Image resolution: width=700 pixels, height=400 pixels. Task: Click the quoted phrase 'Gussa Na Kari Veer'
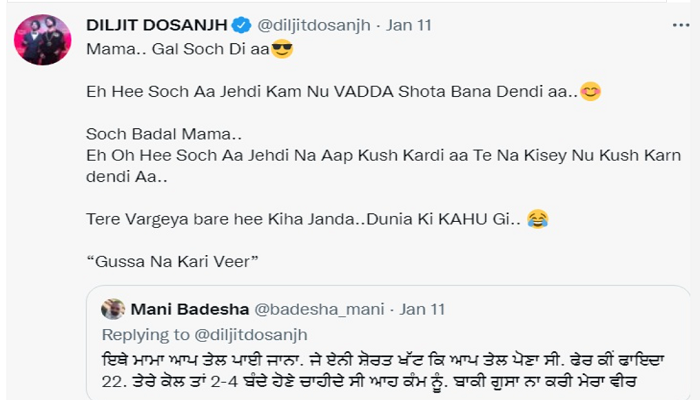coord(172,261)
